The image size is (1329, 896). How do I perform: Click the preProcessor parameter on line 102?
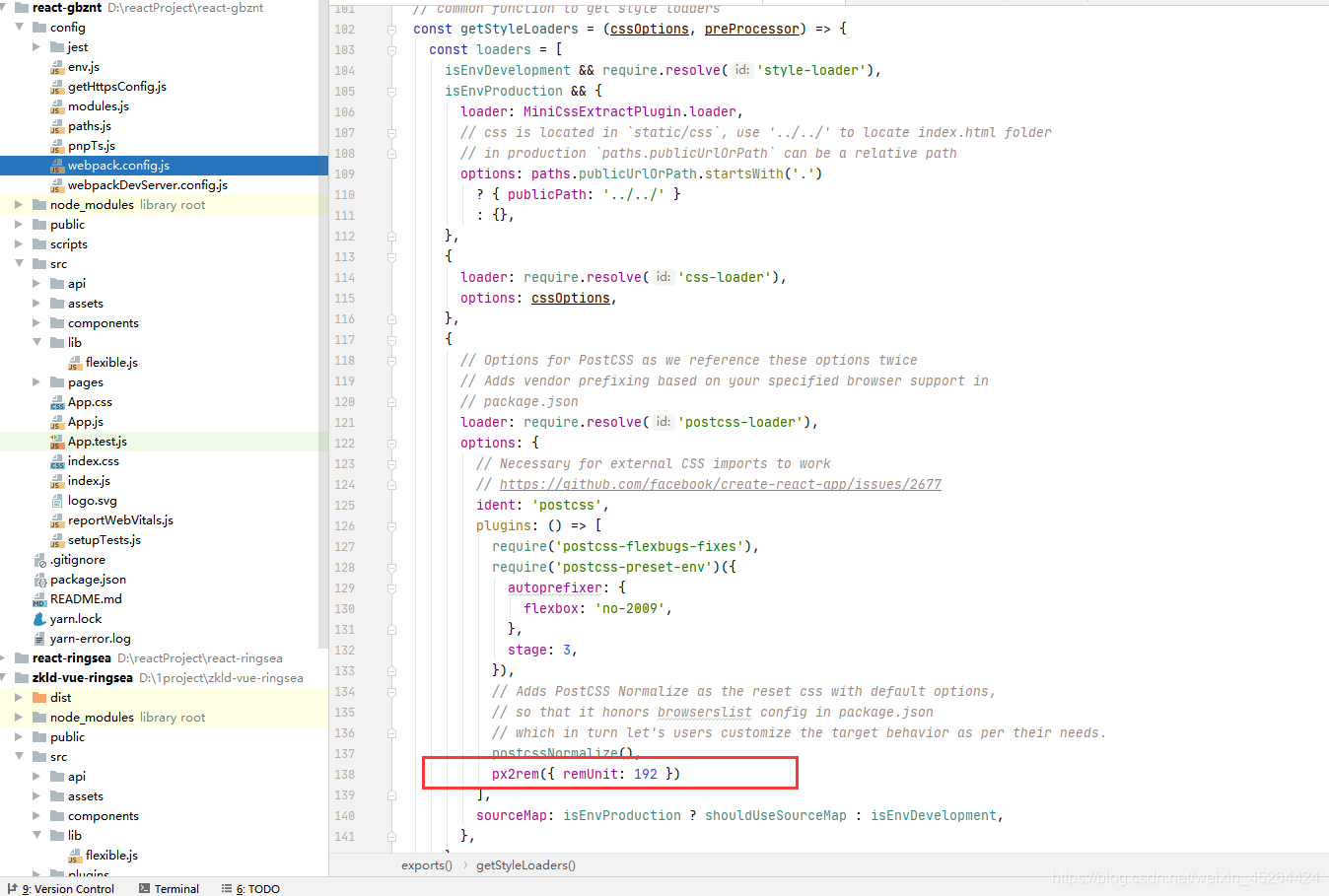[x=752, y=30]
